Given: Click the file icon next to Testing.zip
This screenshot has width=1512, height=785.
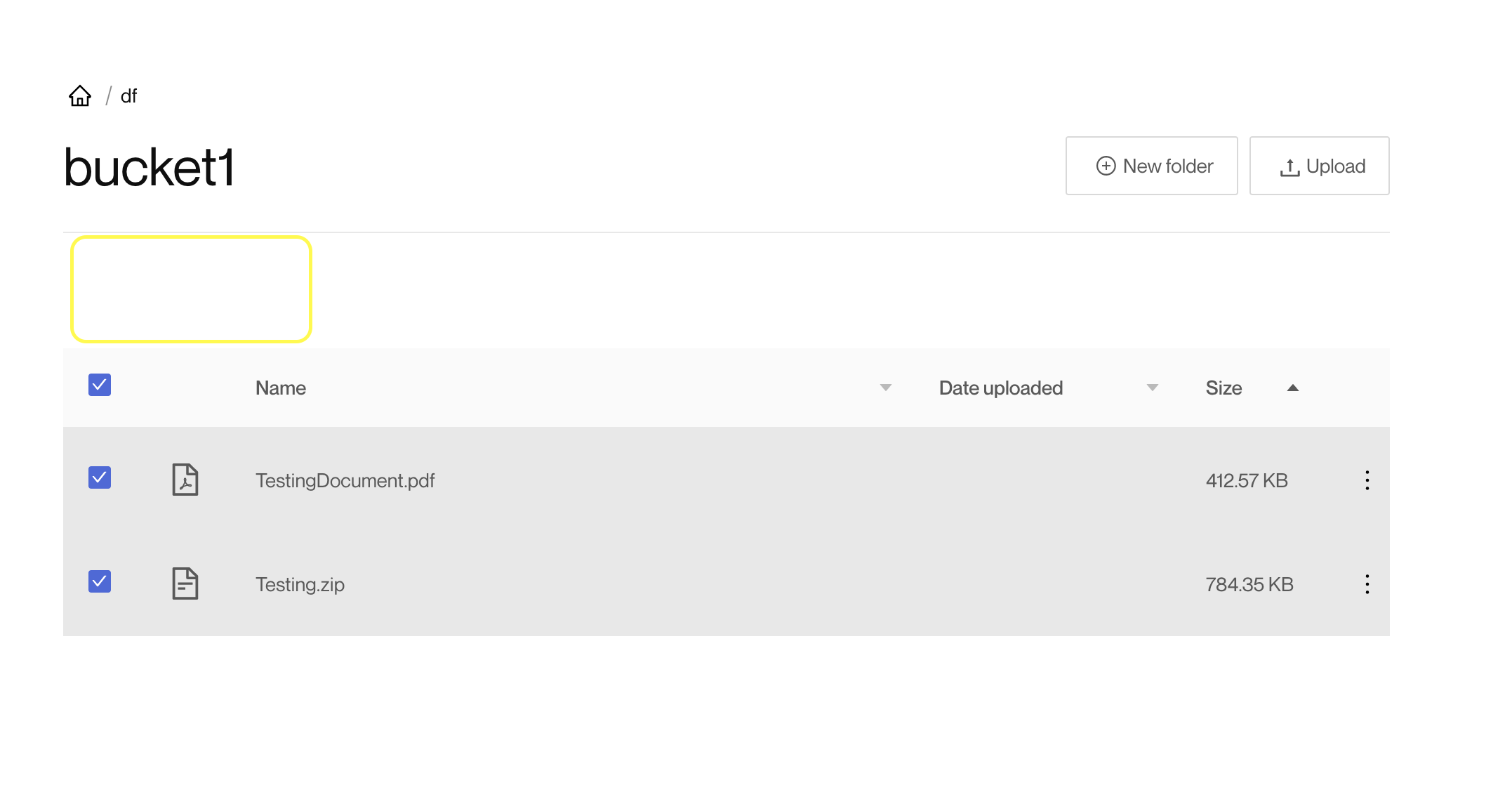Looking at the screenshot, I should [x=186, y=583].
